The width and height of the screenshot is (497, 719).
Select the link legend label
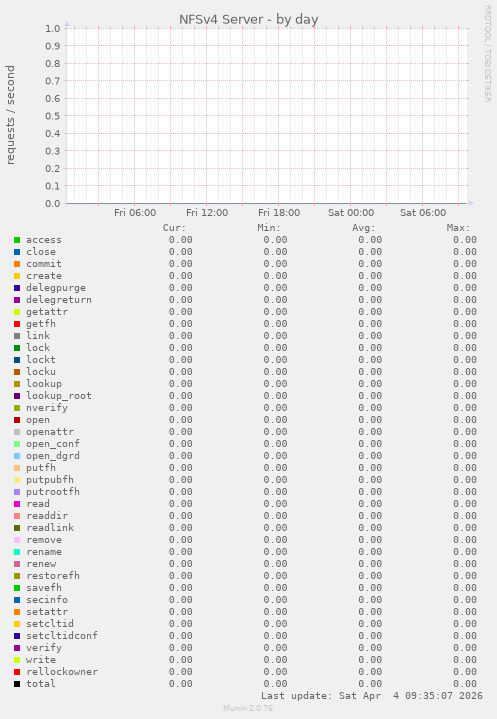pos(38,336)
